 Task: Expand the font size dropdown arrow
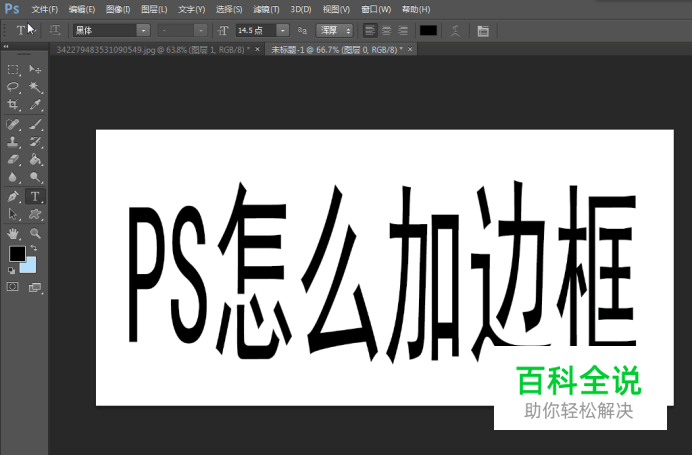pyautogui.click(x=283, y=30)
